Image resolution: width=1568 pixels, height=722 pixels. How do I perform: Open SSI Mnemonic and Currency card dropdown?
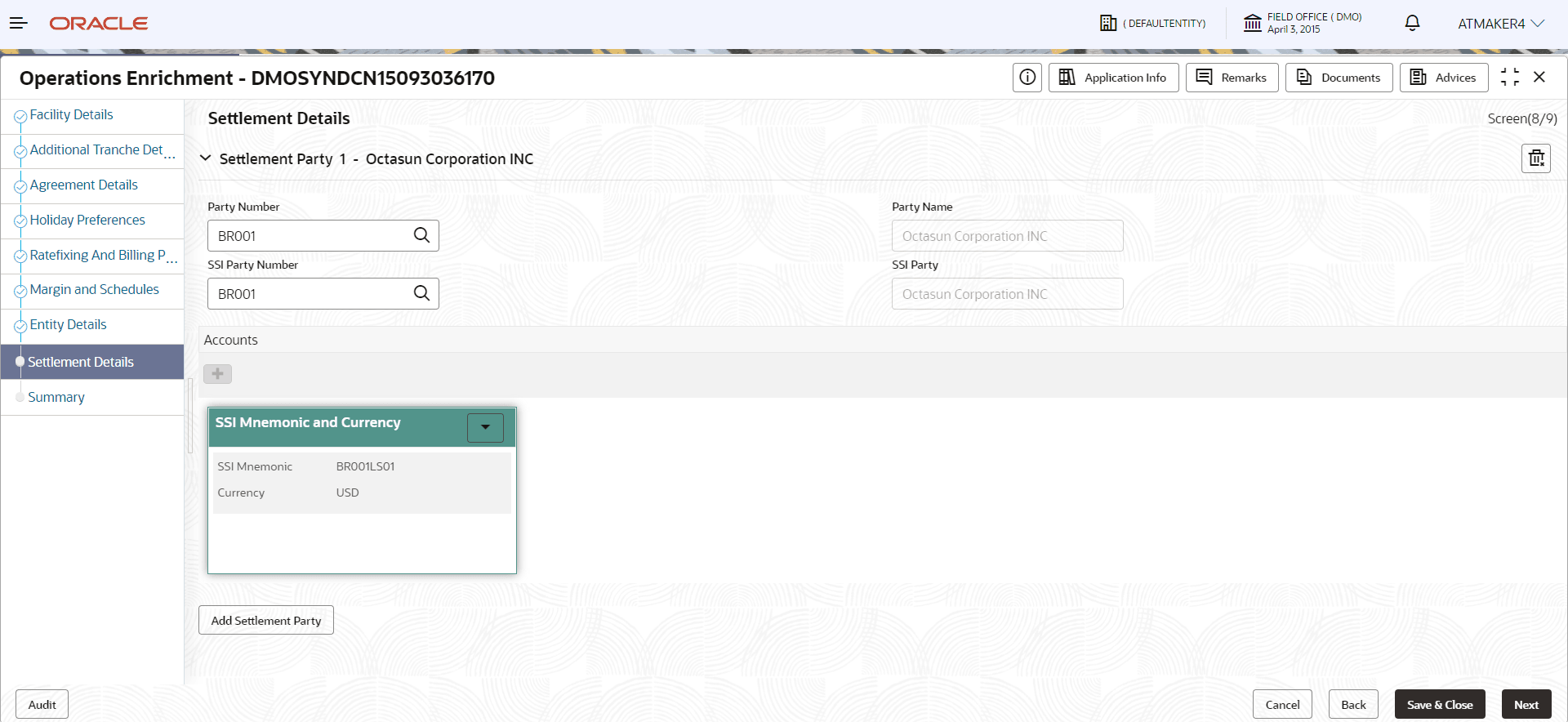(485, 427)
